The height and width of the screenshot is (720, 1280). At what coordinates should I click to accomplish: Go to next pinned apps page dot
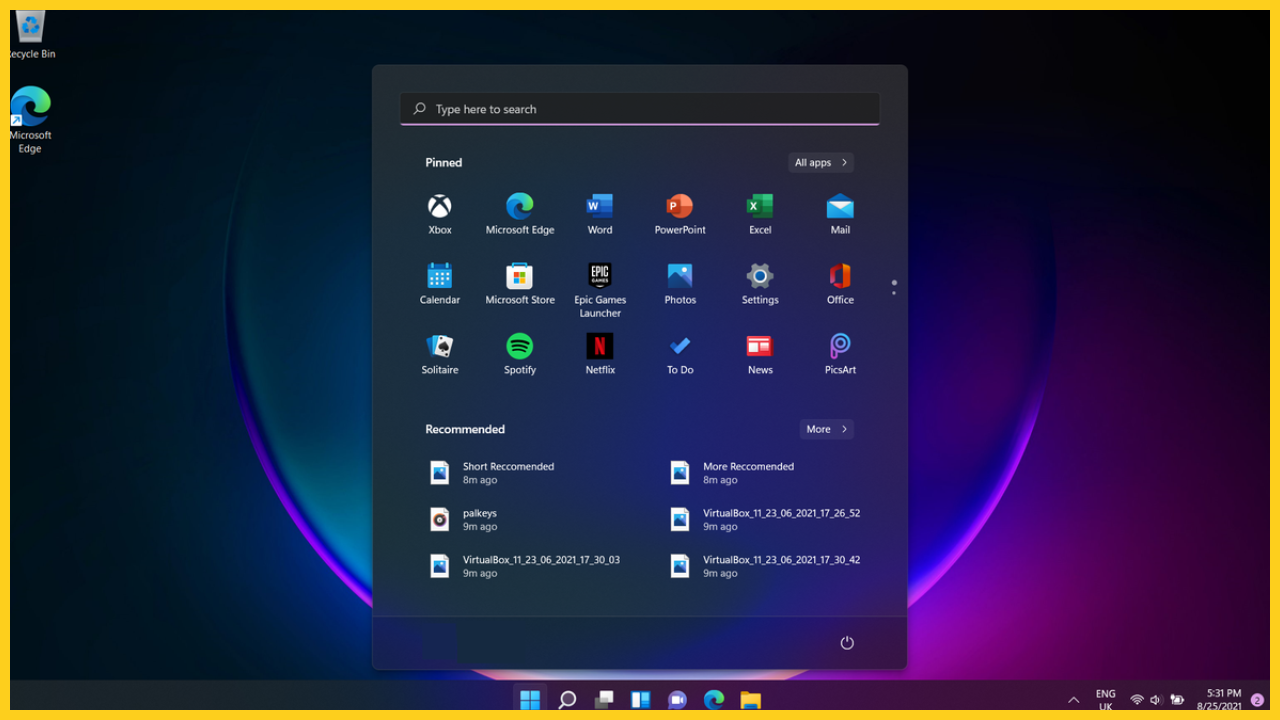pyautogui.click(x=894, y=293)
